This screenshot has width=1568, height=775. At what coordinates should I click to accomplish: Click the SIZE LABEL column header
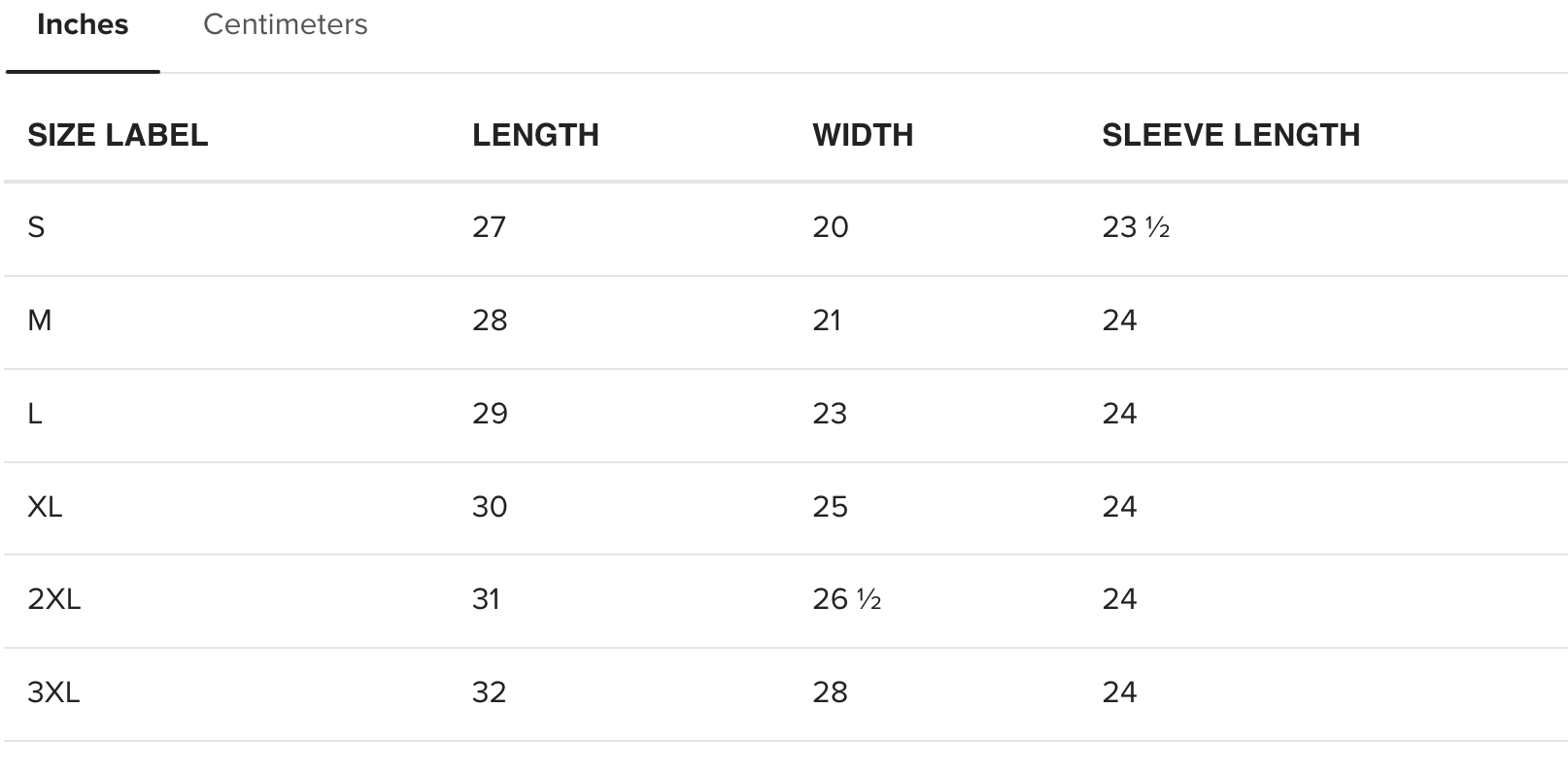118,135
